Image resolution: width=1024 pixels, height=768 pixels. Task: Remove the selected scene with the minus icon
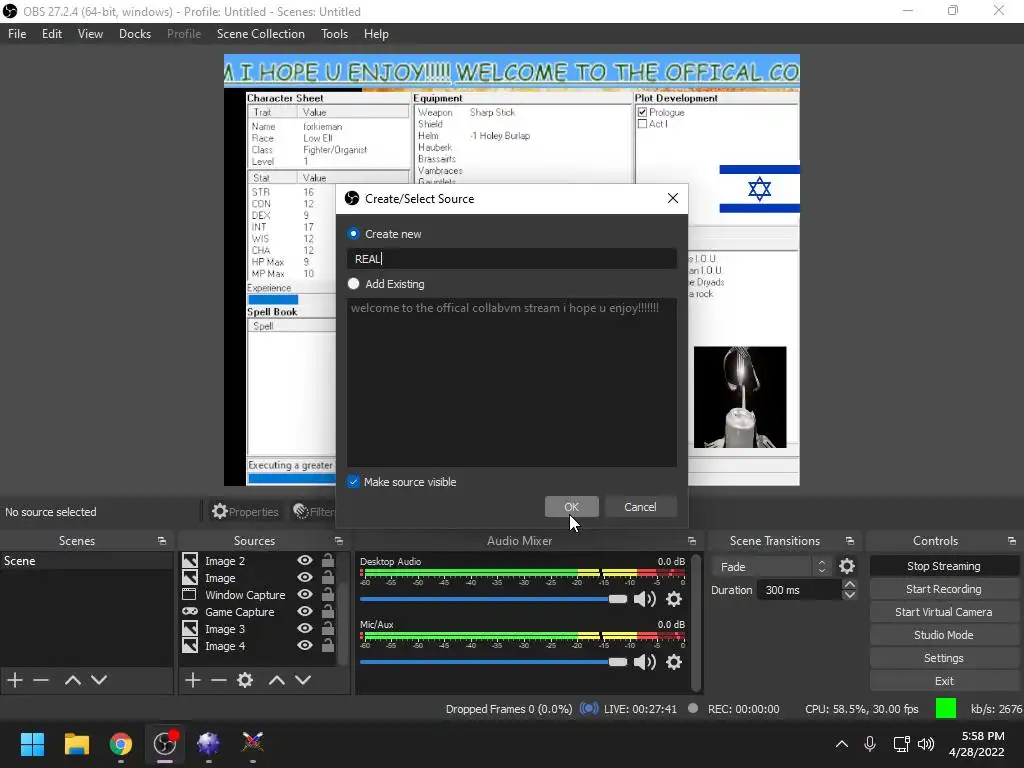tap(41, 680)
